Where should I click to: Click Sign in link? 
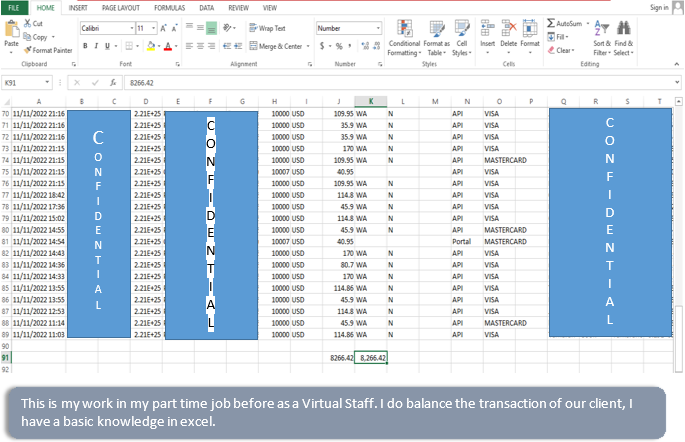659,7
